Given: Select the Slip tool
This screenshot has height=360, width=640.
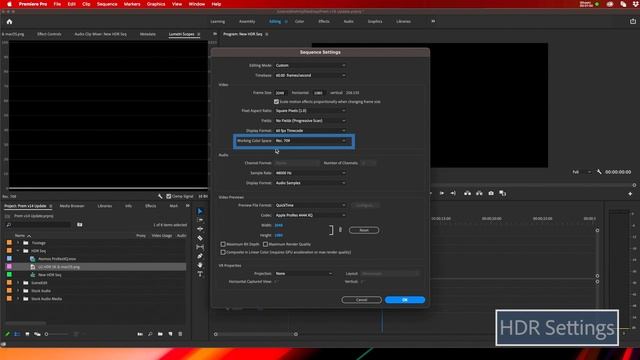Looking at the screenshot, I should tap(200, 247).
